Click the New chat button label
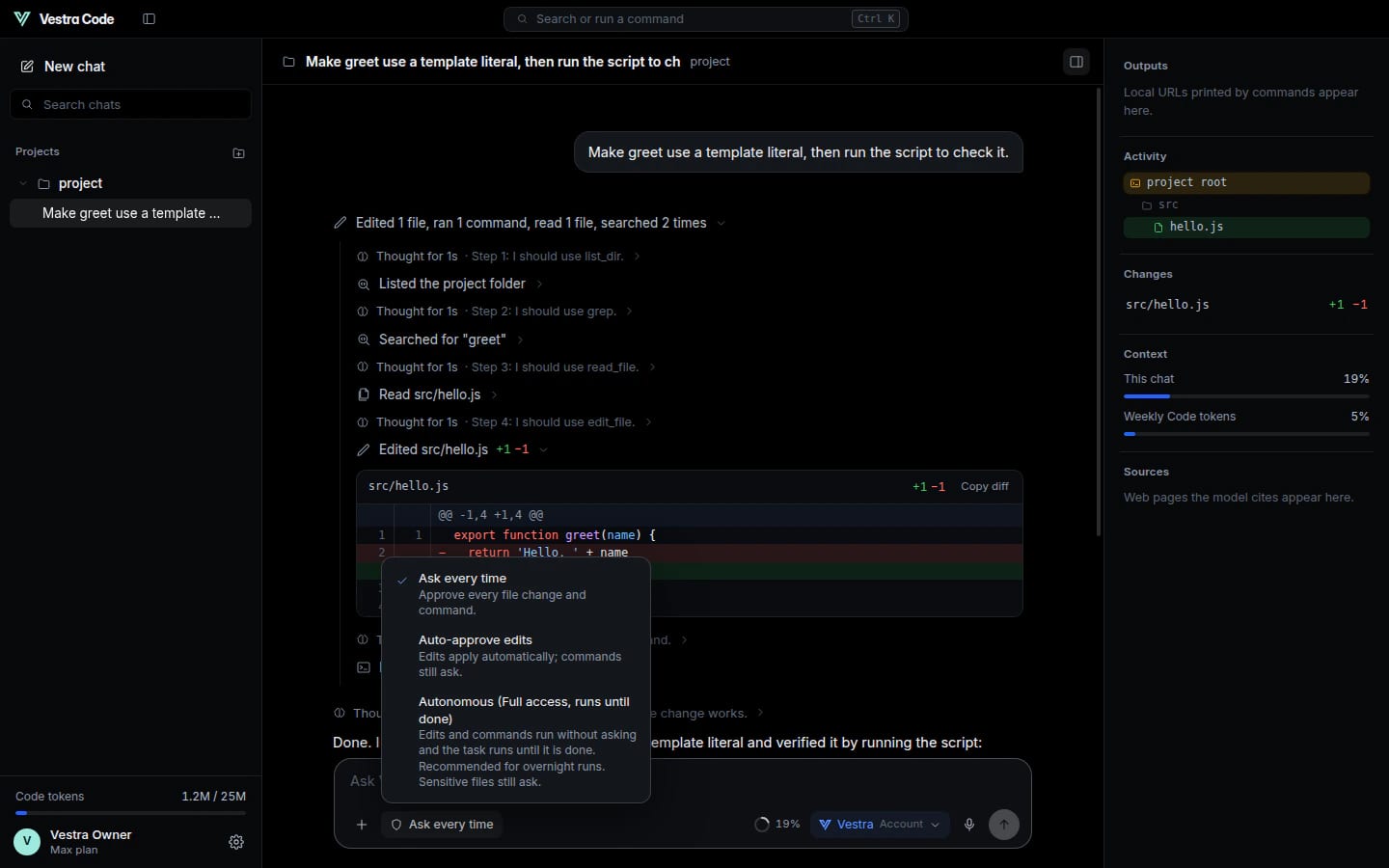Image resolution: width=1389 pixels, height=868 pixels. (74, 67)
